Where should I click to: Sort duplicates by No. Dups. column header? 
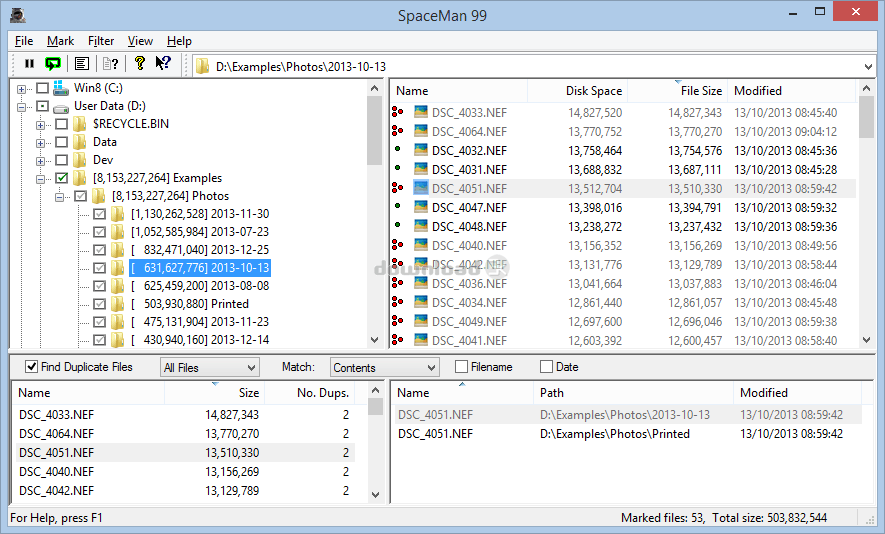[322, 393]
